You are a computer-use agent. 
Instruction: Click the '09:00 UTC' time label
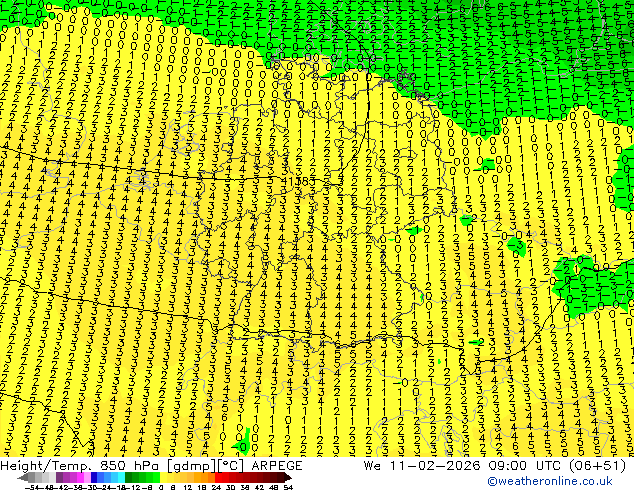[x=526, y=466]
